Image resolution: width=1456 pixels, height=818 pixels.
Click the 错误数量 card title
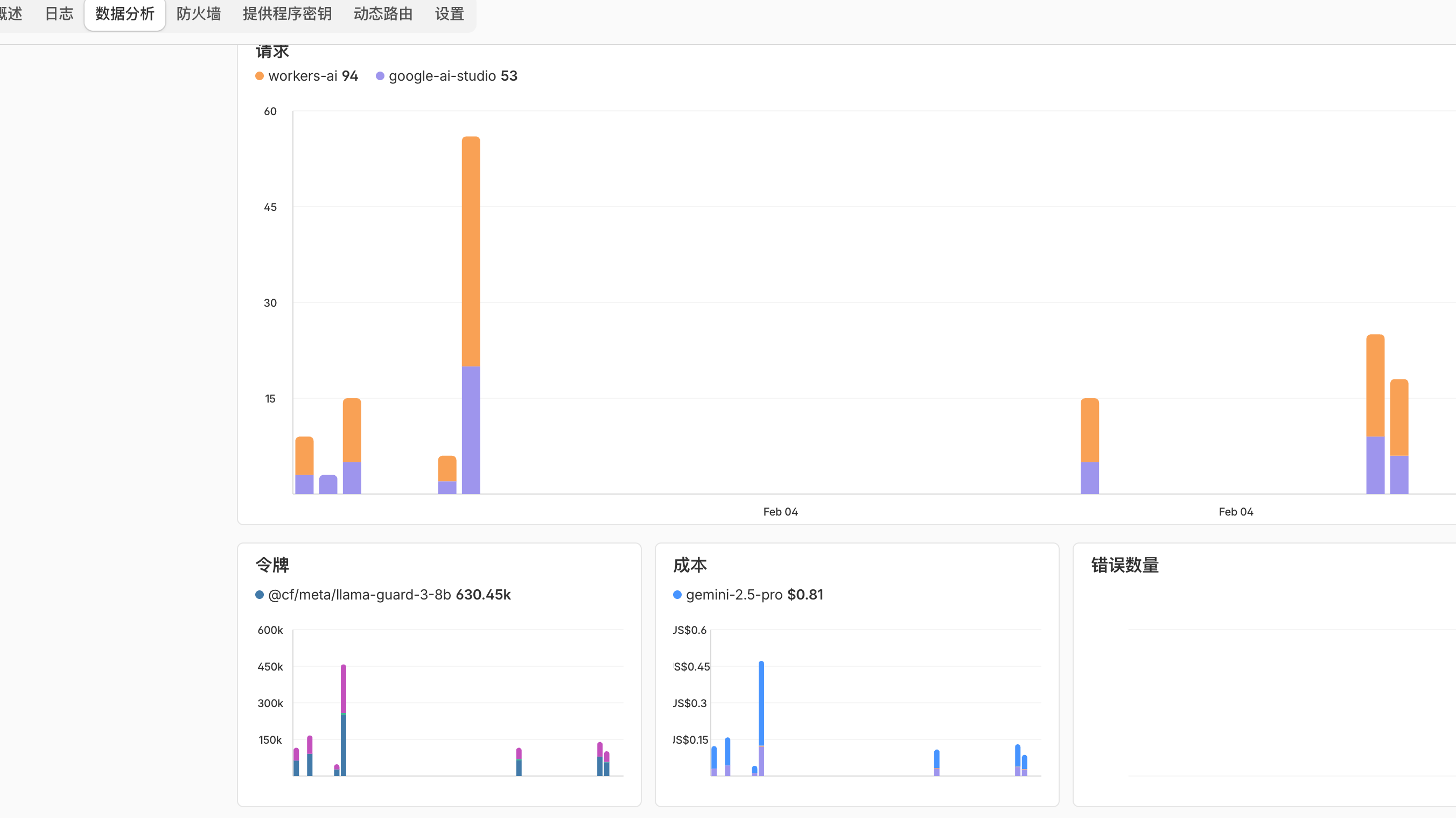coord(1124,565)
